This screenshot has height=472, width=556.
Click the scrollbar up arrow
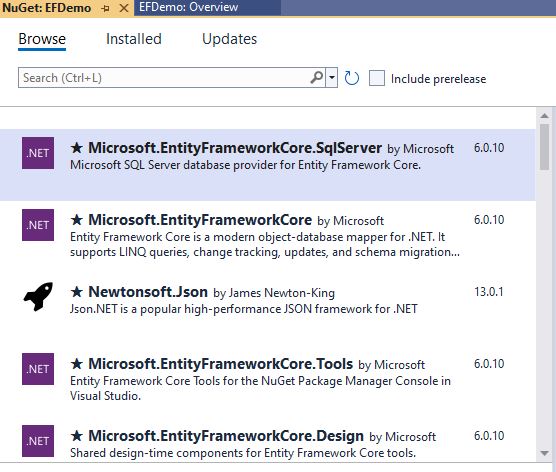click(544, 116)
